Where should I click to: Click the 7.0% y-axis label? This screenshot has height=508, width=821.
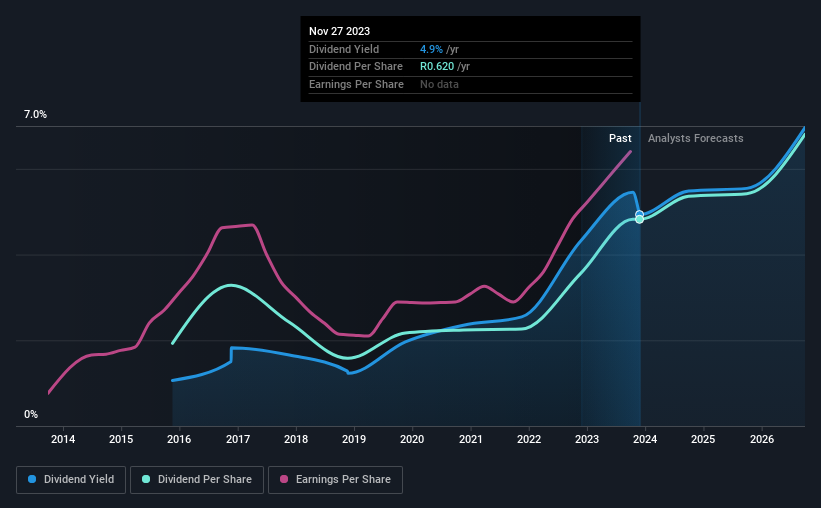(x=35, y=114)
